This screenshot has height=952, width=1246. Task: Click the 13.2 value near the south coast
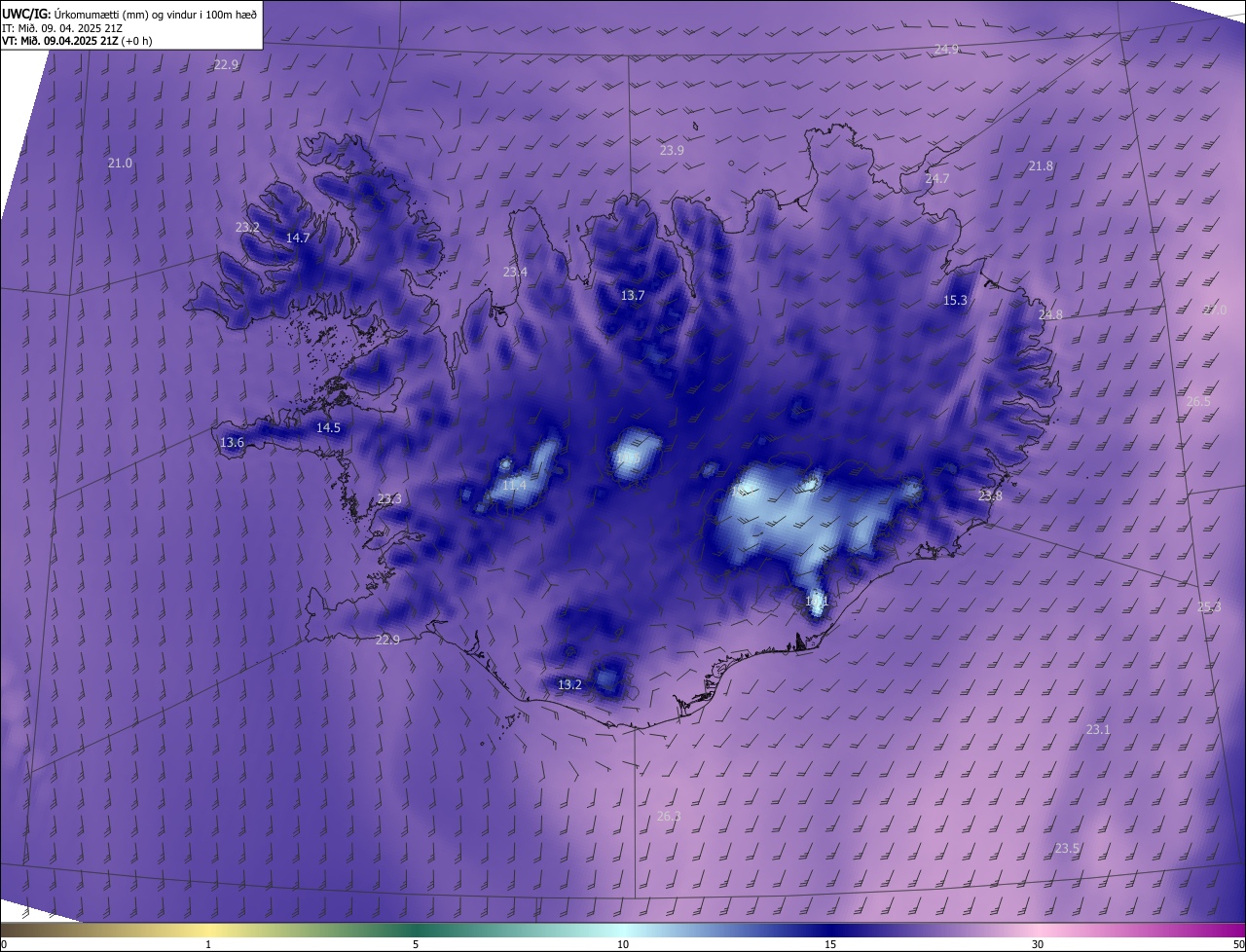point(569,685)
